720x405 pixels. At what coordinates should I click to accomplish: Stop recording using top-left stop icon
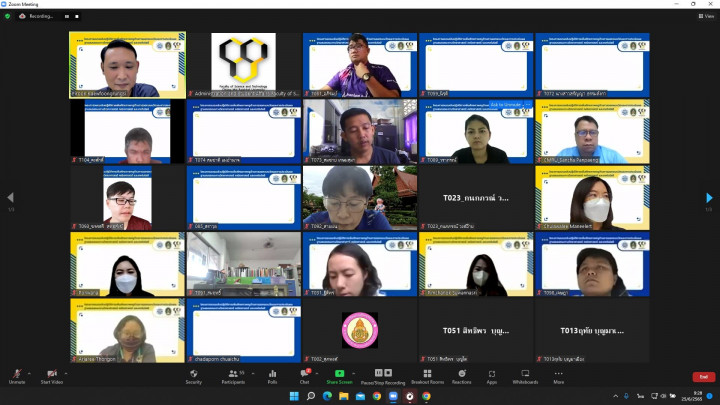(x=77, y=16)
